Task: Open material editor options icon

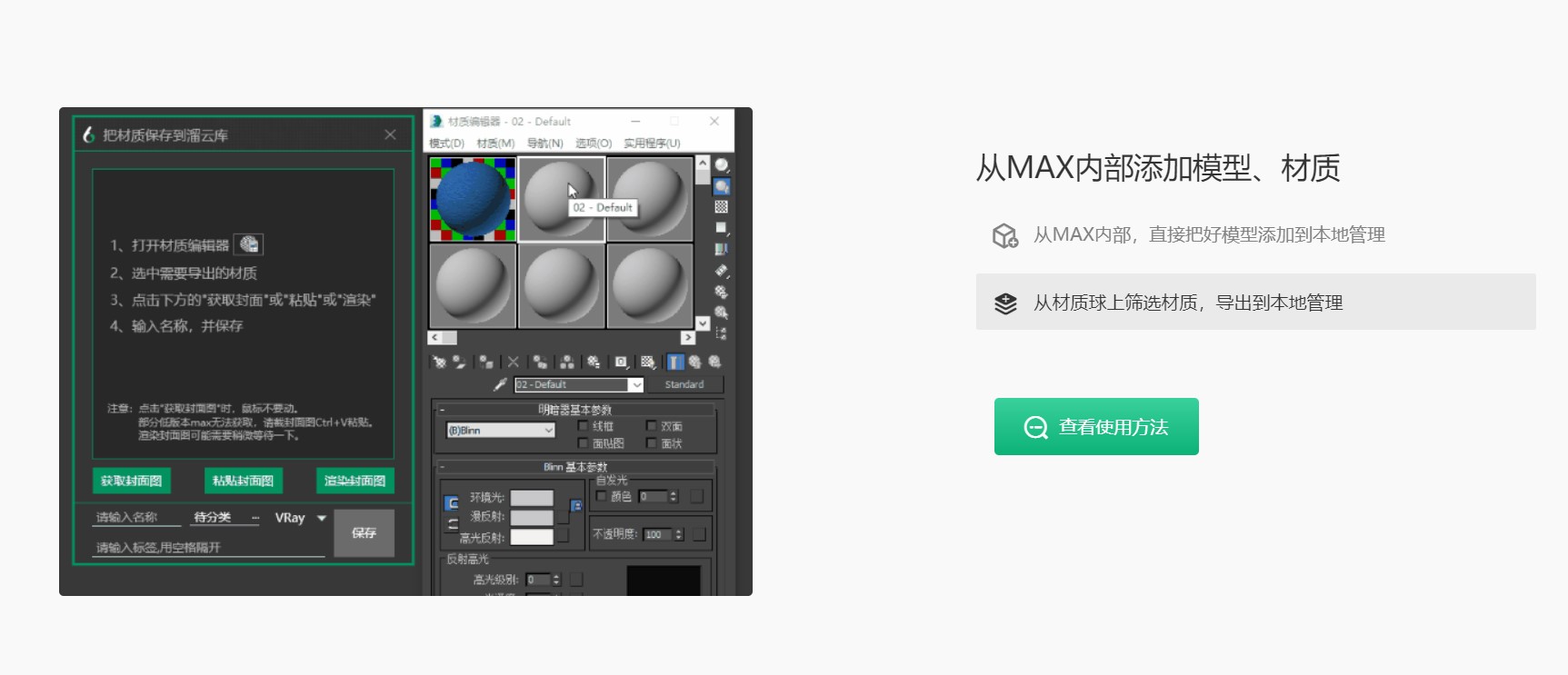Action: (x=722, y=291)
